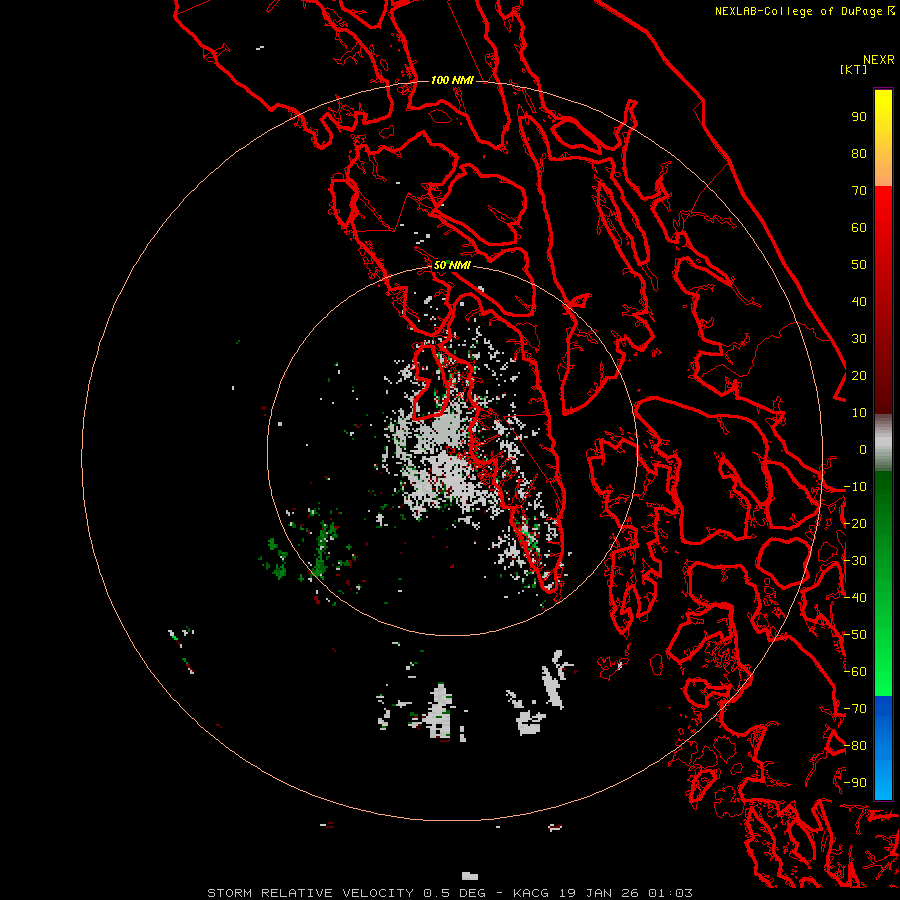Click the blue bottom segment of color bar

[x=883, y=748]
